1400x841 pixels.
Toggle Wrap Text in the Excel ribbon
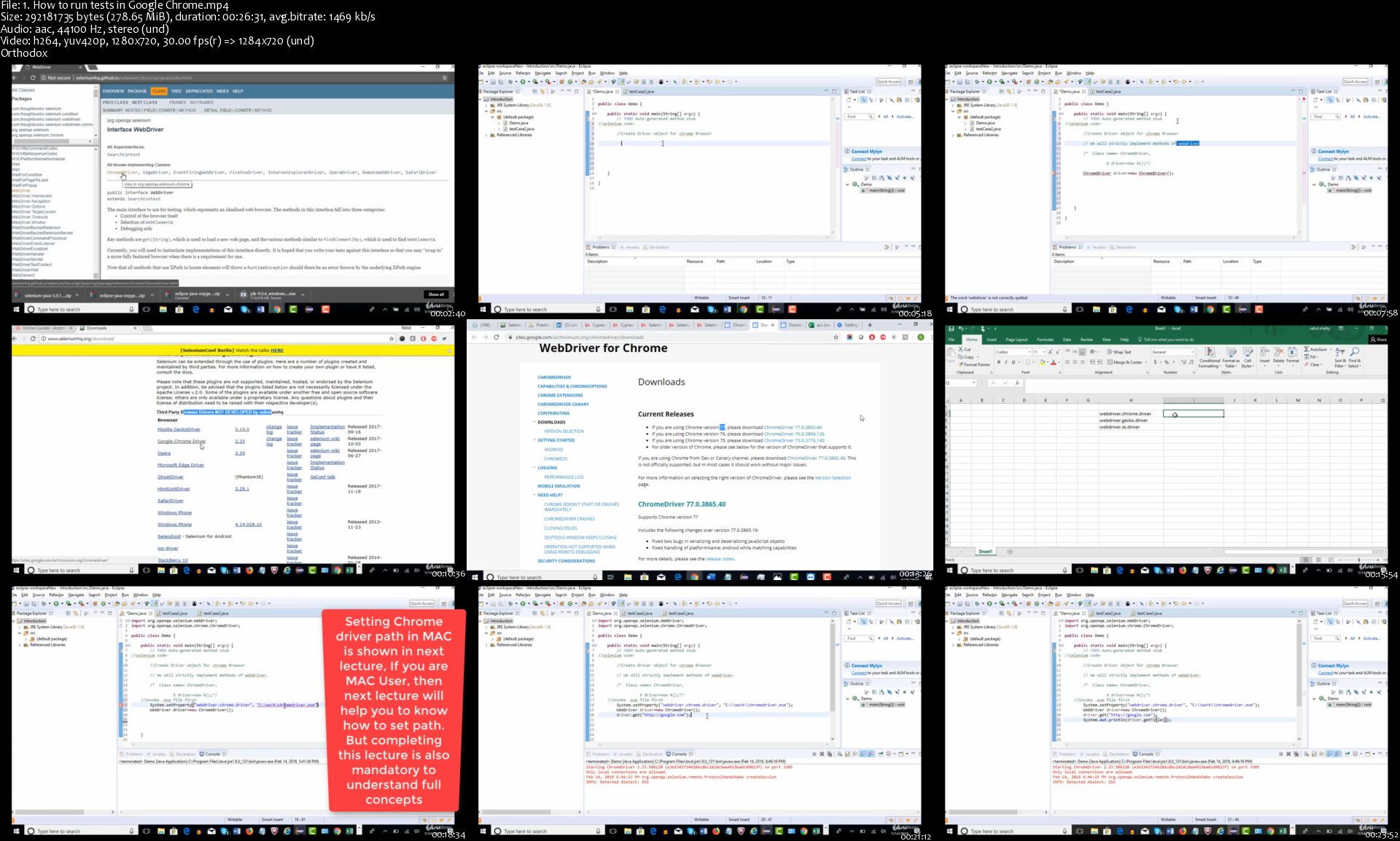coord(1119,352)
